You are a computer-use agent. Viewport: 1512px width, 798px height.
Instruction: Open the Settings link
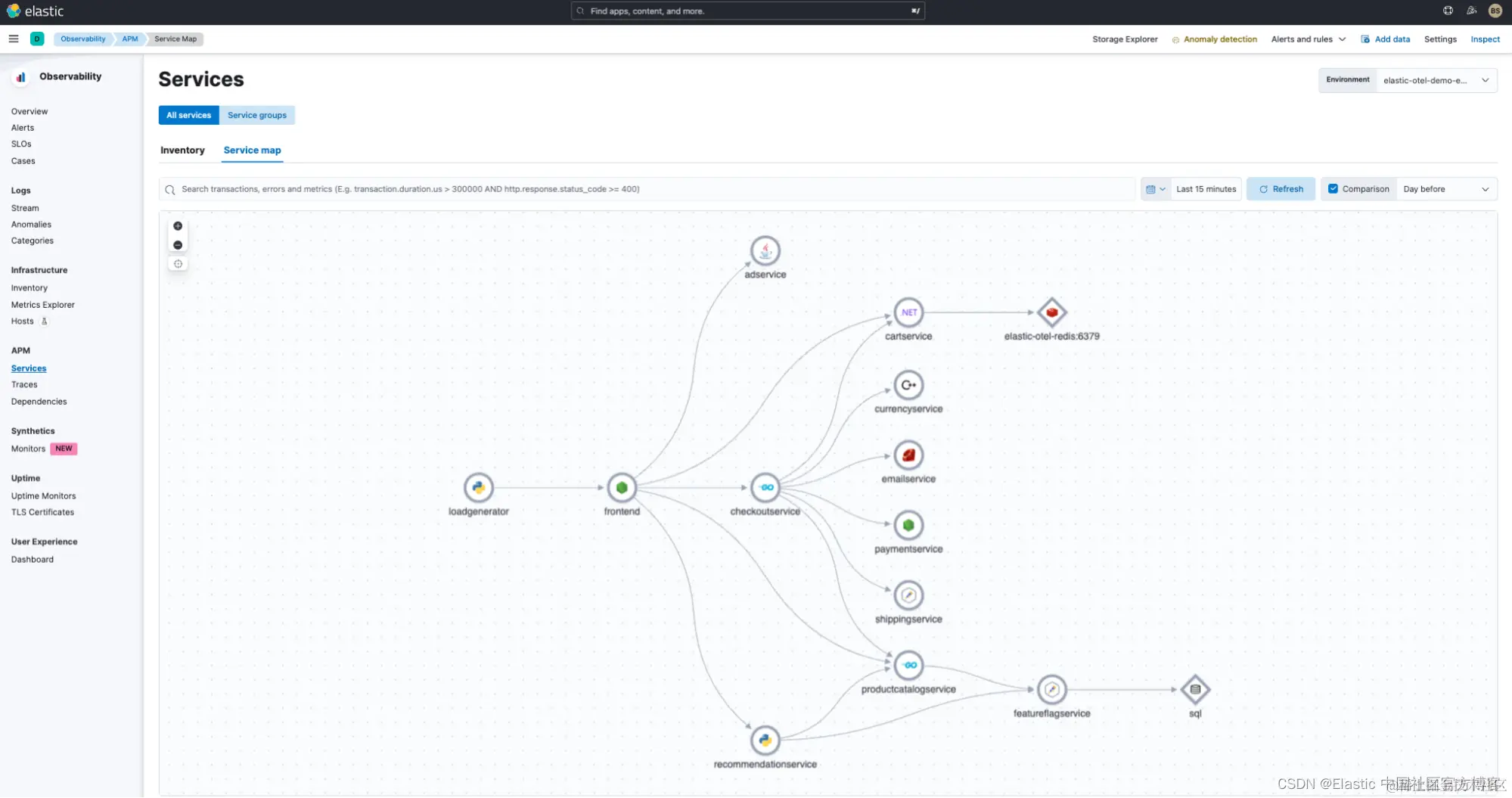(1440, 39)
